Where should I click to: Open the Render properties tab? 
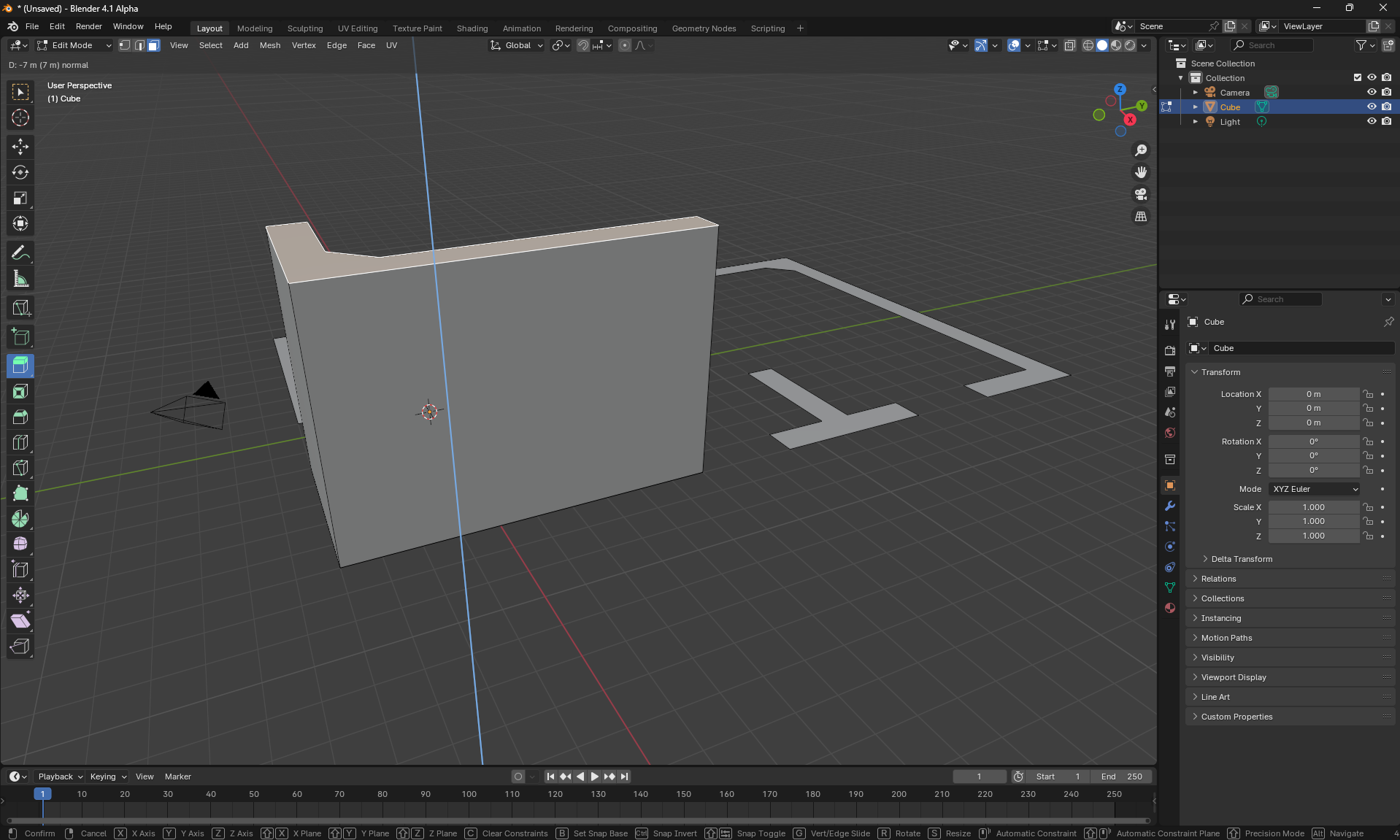(1170, 350)
